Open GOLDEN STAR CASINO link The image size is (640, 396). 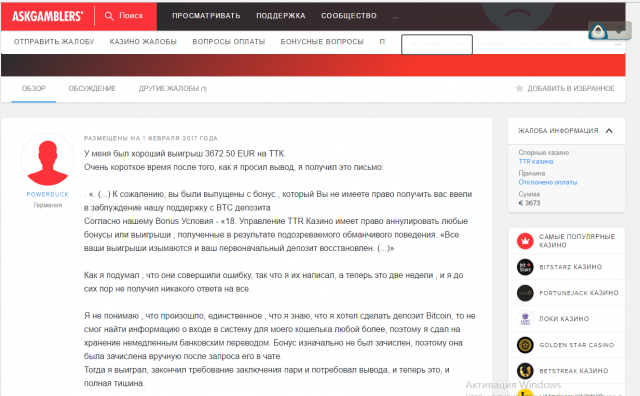pyautogui.click(x=577, y=345)
